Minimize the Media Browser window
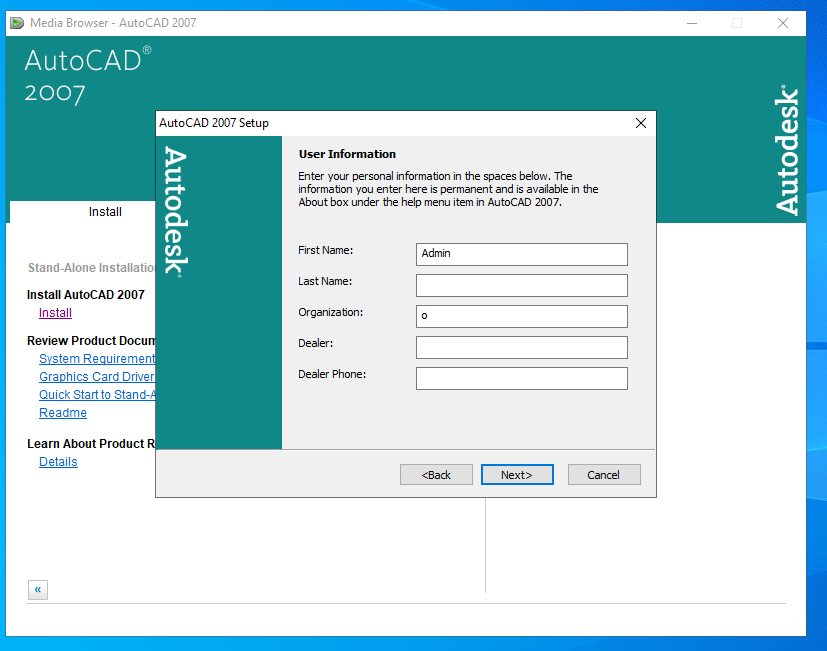Screen dimensions: 827x651 pyautogui.click(x=691, y=22)
